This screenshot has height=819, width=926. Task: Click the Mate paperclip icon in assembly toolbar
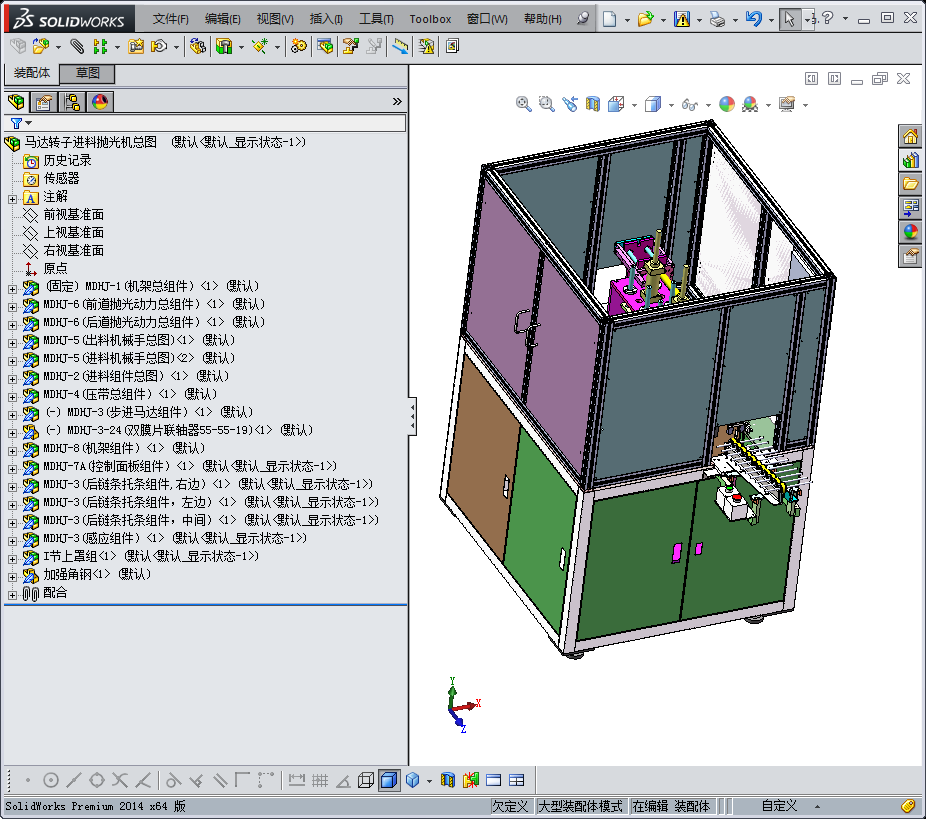click(x=77, y=46)
